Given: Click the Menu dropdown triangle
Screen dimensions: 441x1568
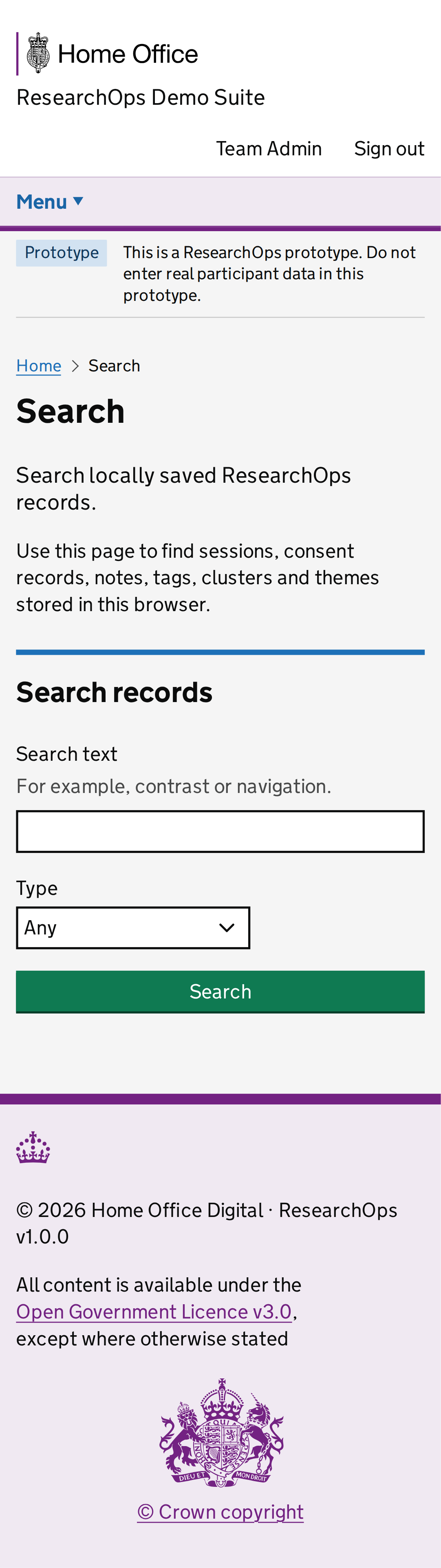Looking at the screenshot, I should coord(78,201).
